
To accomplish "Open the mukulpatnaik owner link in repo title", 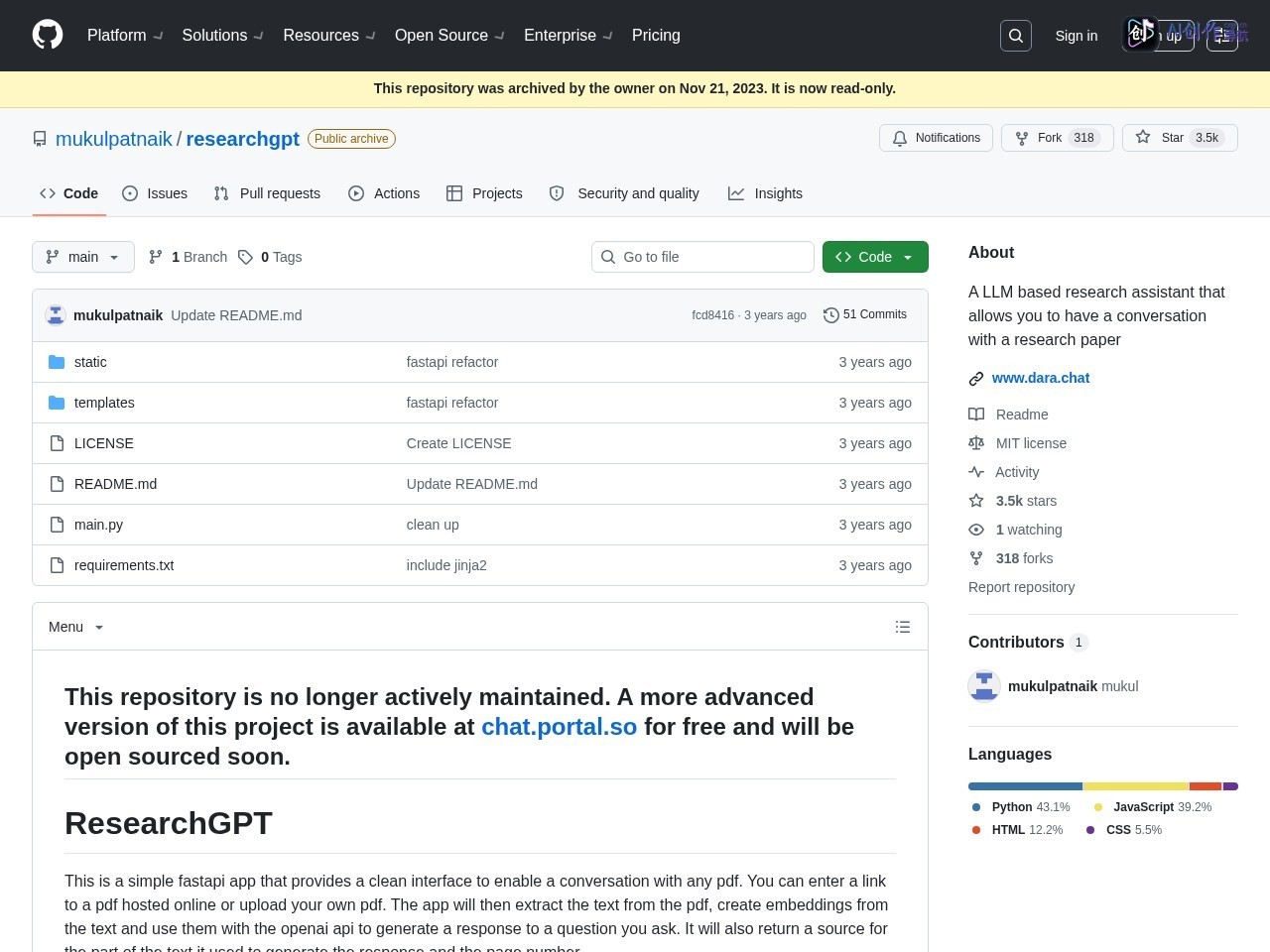I will [x=114, y=139].
